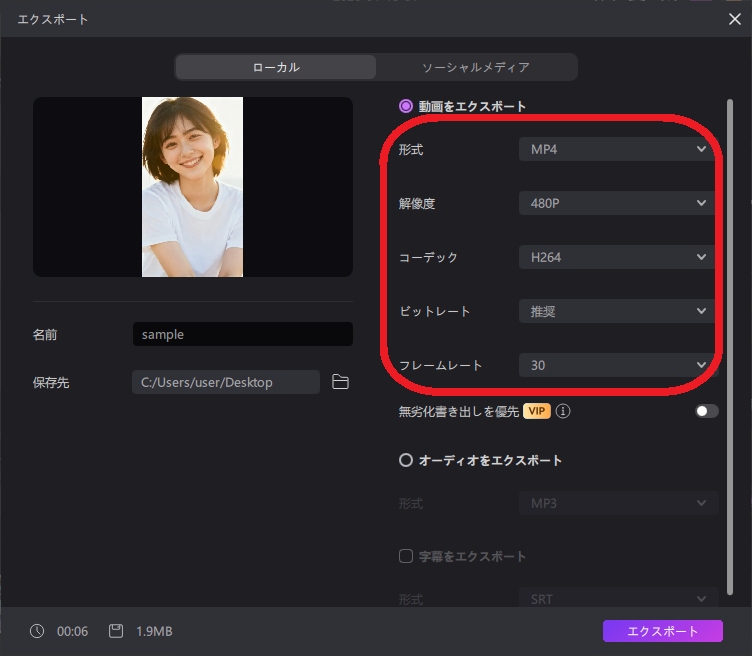This screenshot has width=752, height=656.
Task: Click the VIP badge
Action: [537, 411]
